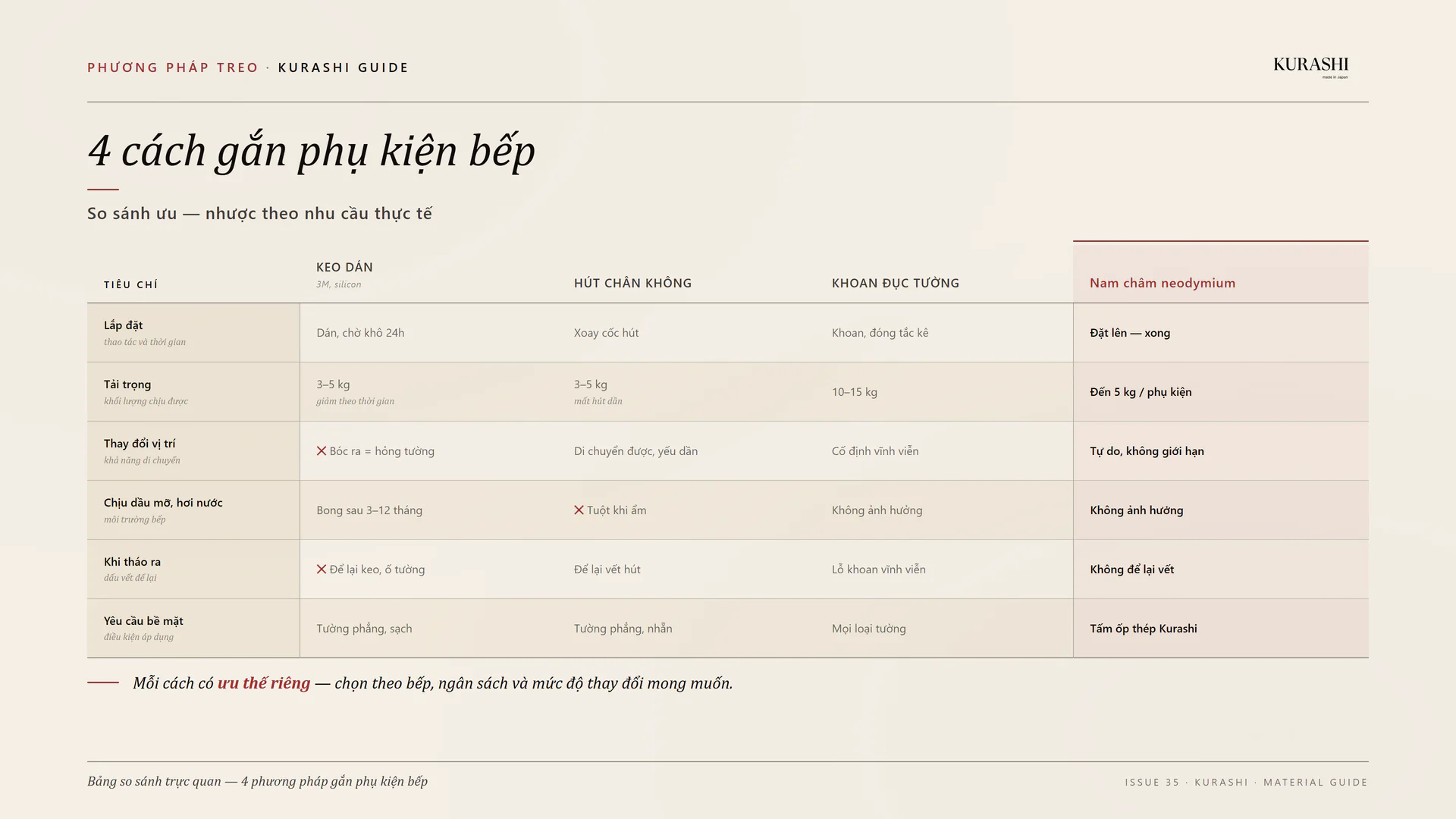Click "Không ảnh hưởng" in the Khoan đục tường column
The width and height of the screenshot is (1456, 819).
pos(877,510)
